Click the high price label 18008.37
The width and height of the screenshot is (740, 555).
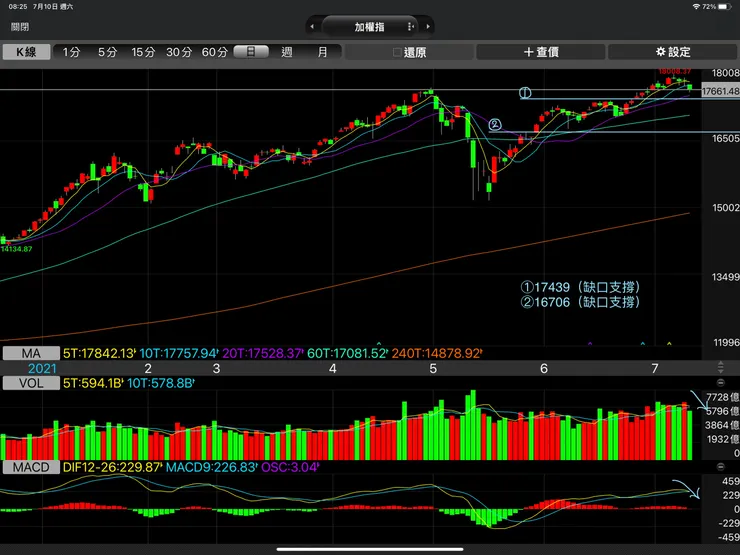[675, 71]
